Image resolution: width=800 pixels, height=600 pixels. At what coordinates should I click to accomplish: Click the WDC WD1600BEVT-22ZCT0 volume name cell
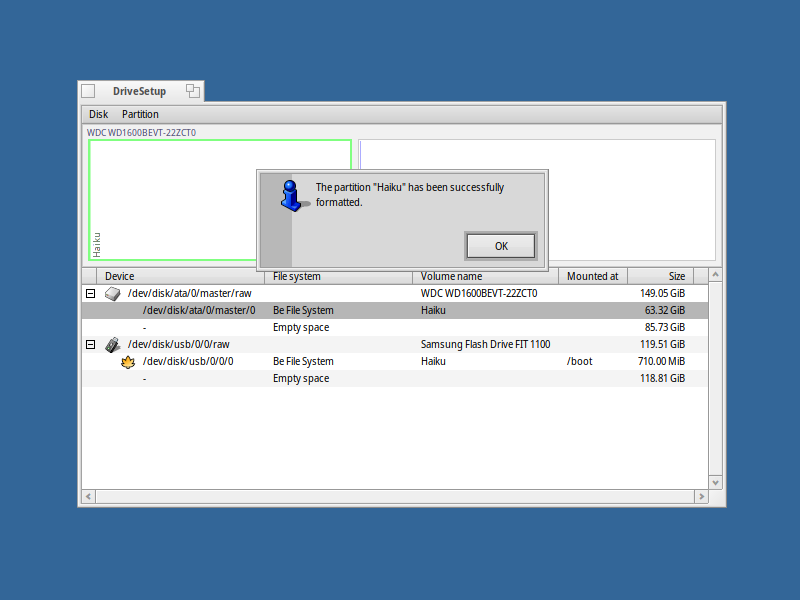tap(479, 293)
